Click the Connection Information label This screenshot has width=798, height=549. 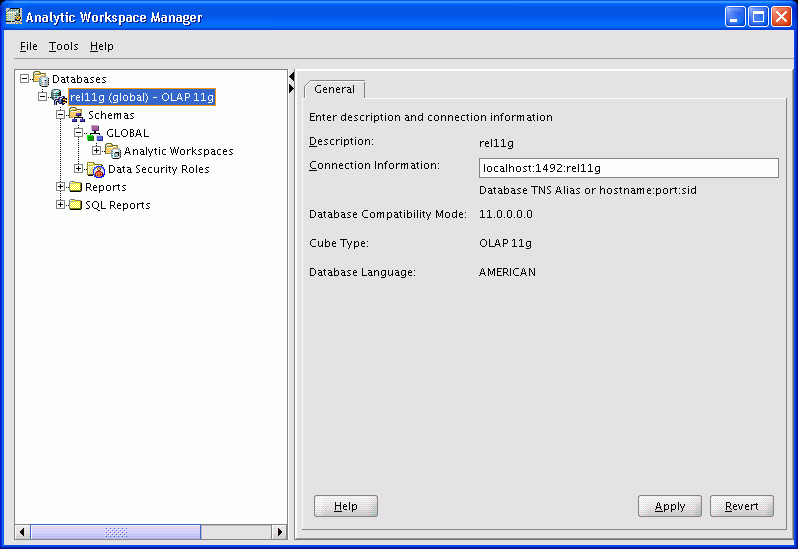point(375,165)
